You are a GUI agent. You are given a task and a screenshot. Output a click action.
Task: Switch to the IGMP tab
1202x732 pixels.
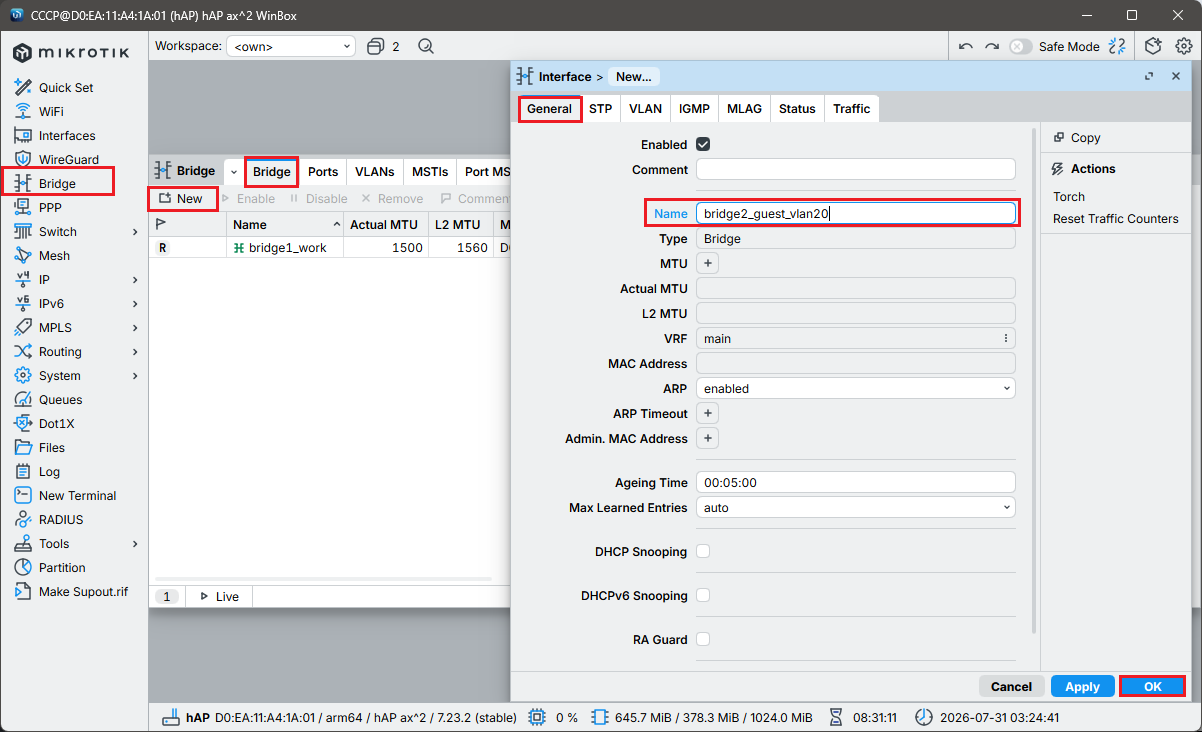pyautogui.click(x=694, y=108)
